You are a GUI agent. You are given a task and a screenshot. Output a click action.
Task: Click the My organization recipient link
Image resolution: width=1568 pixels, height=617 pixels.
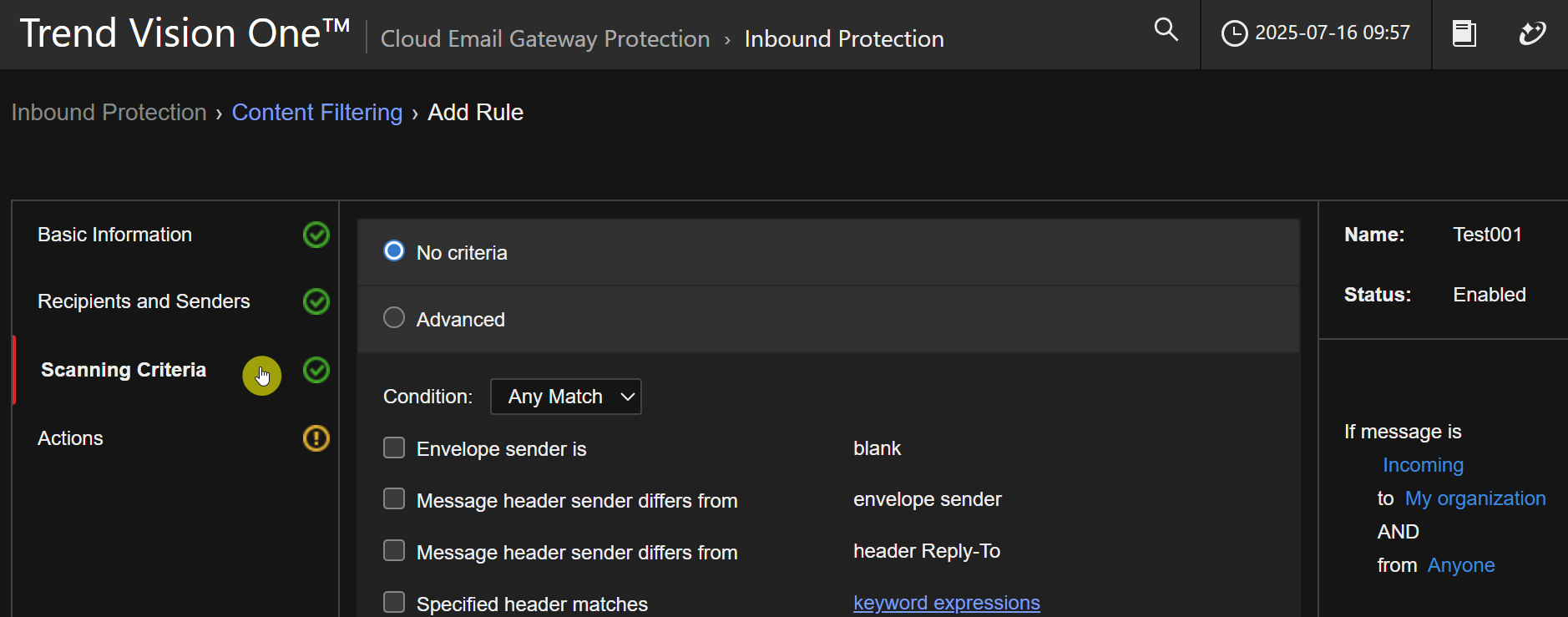pyautogui.click(x=1474, y=498)
